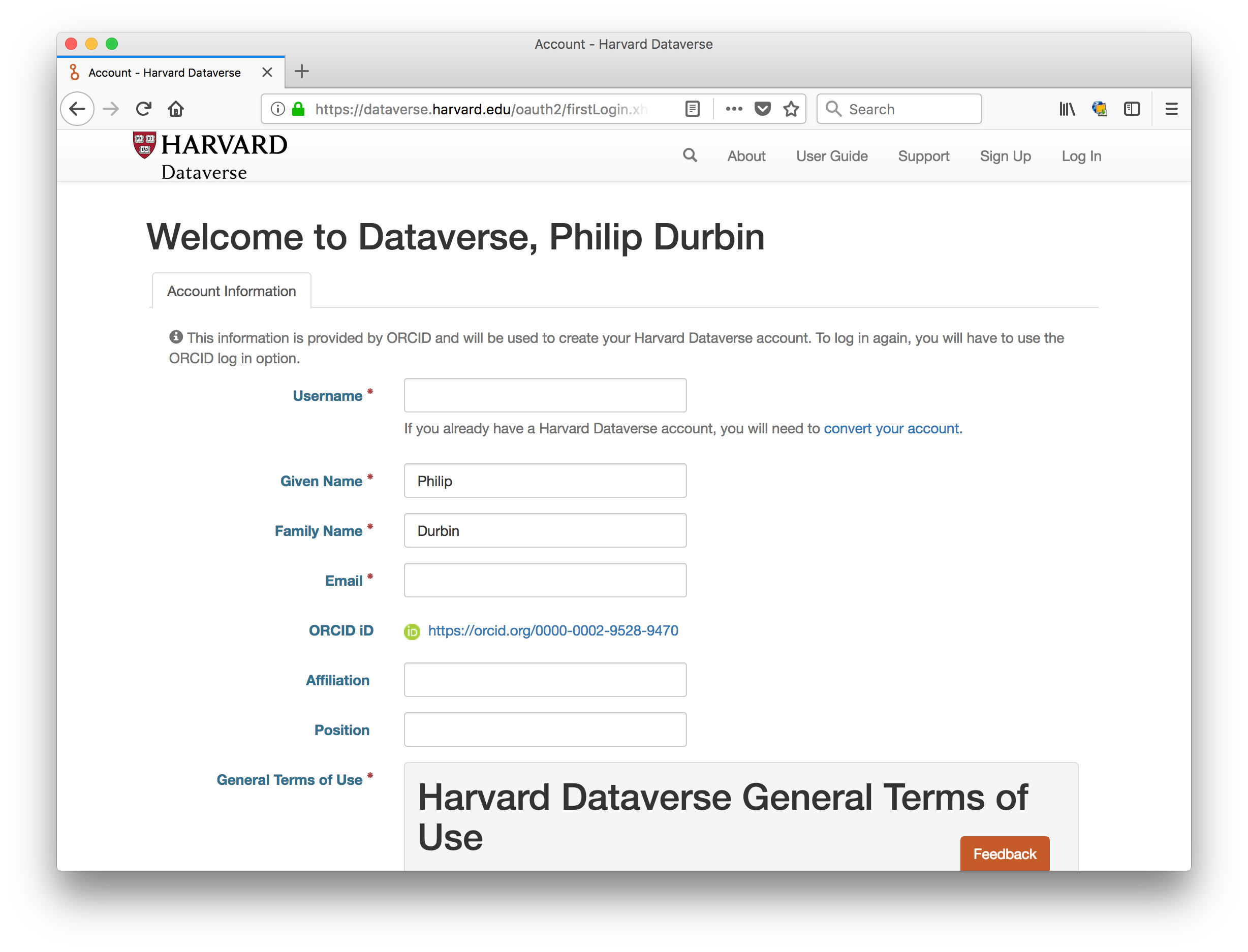The image size is (1248, 952).
Task: Click the 'Welcome to Dataverse, Philip Durbin' heading
Action: [x=456, y=236]
